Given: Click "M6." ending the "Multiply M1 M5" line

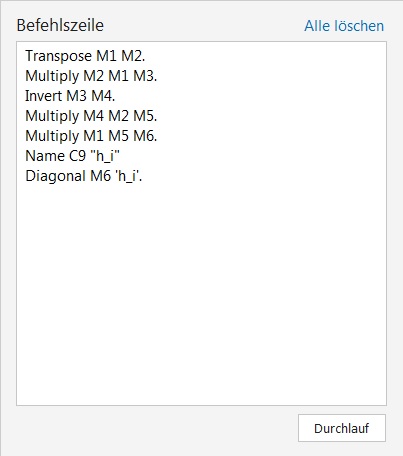Looking at the screenshot, I should [x=145, y=136].
